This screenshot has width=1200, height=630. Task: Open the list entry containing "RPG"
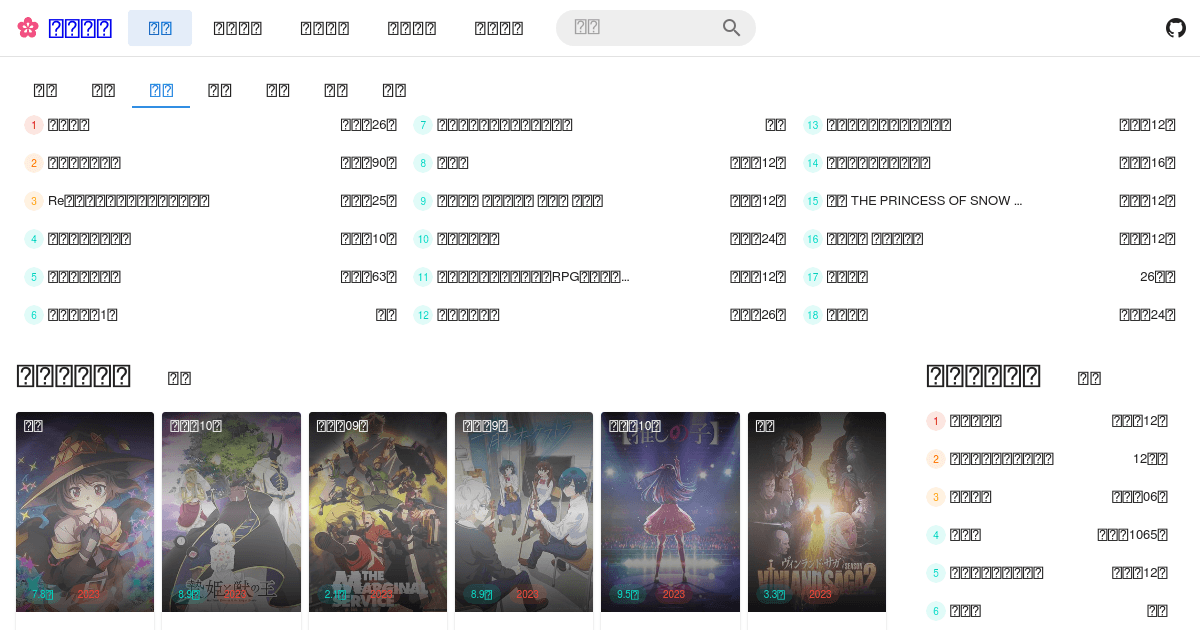[x=533, y=277]
